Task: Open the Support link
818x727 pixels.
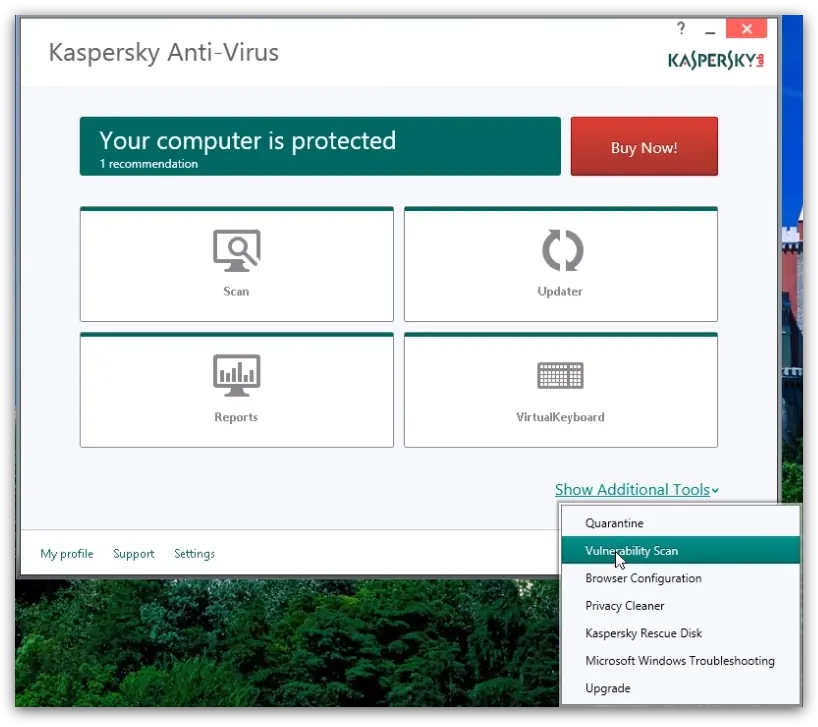Action: pos(134,553)
